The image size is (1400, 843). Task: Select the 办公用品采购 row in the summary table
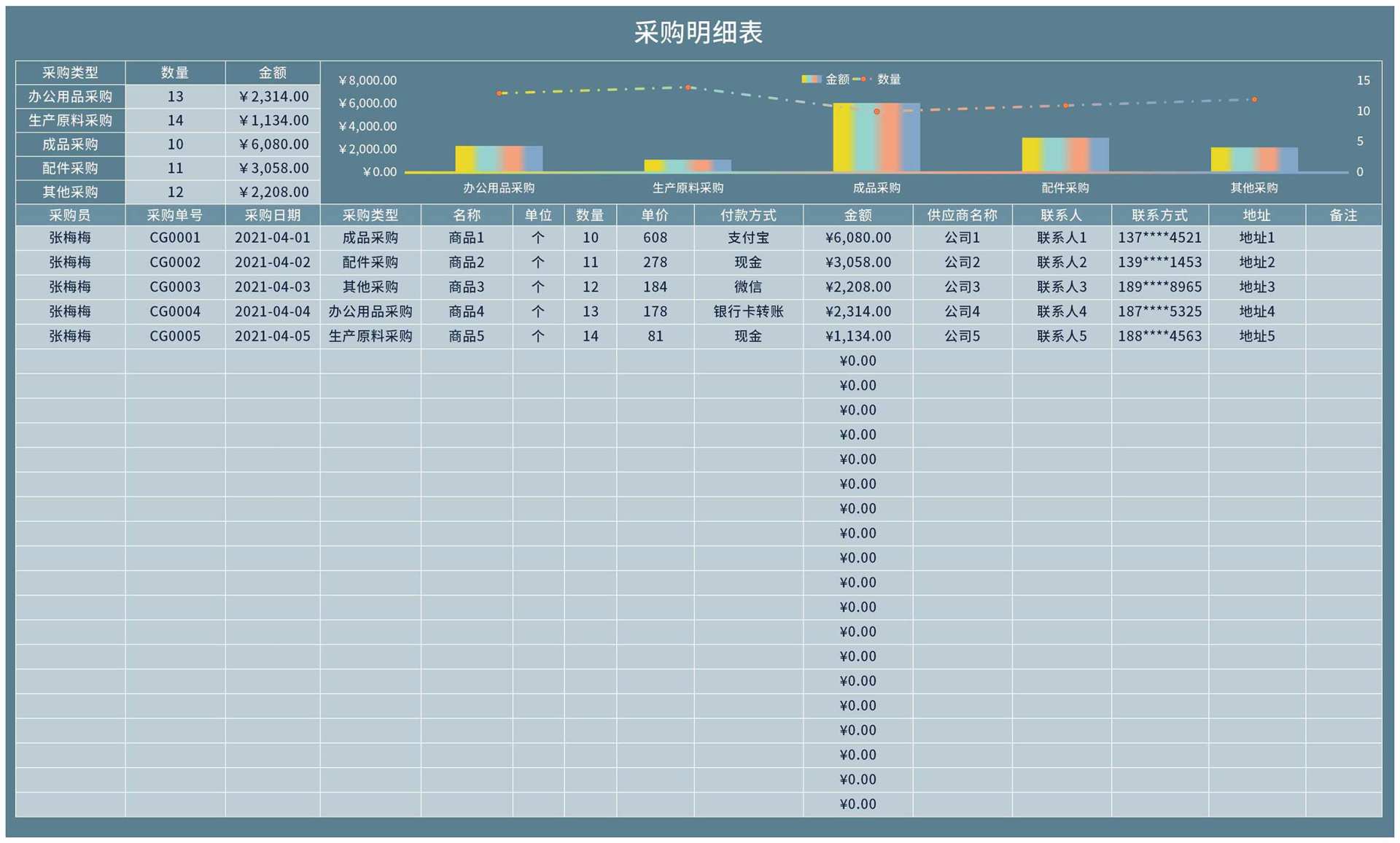[70, 96]
